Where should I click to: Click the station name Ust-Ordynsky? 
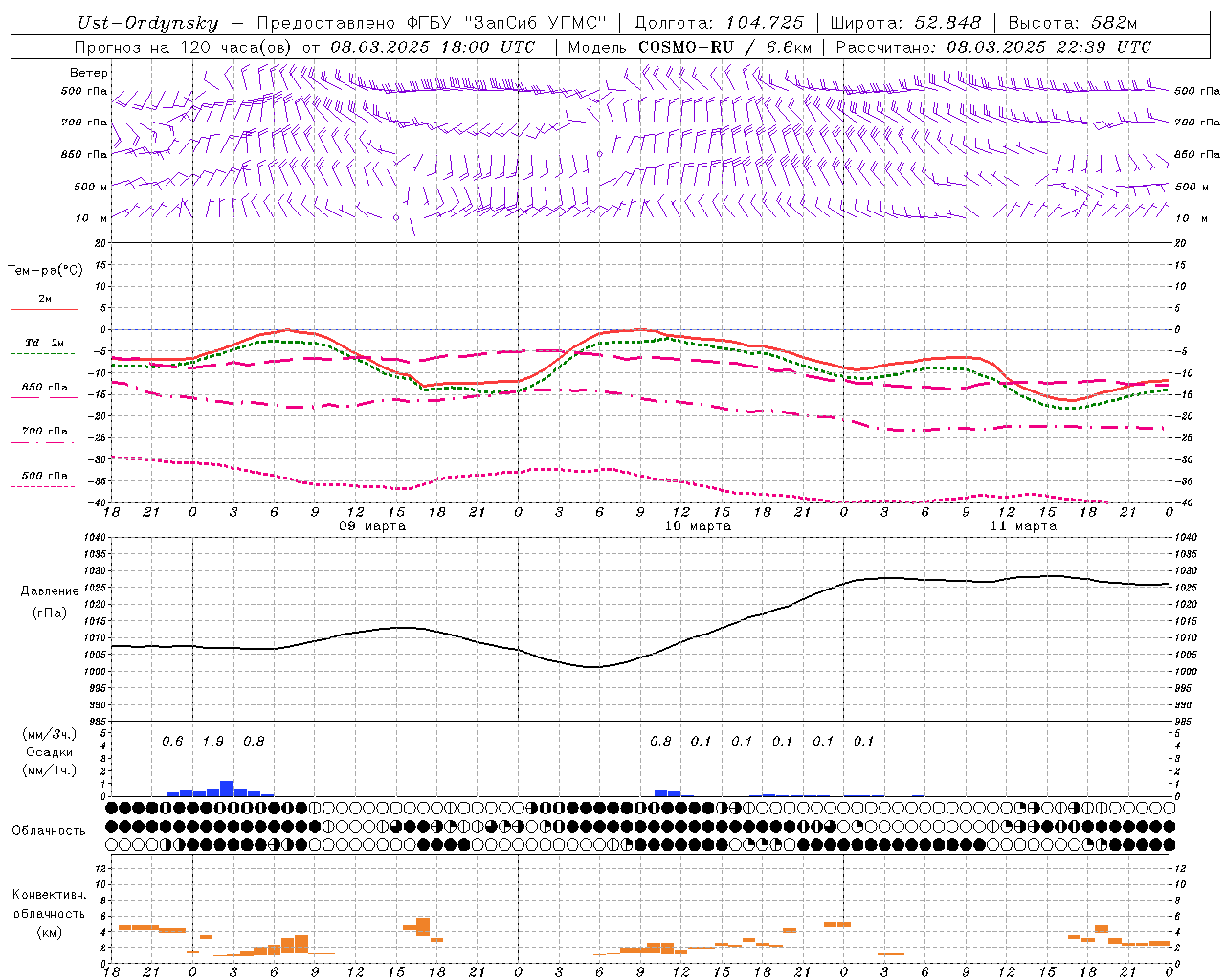tap(147, 23)
